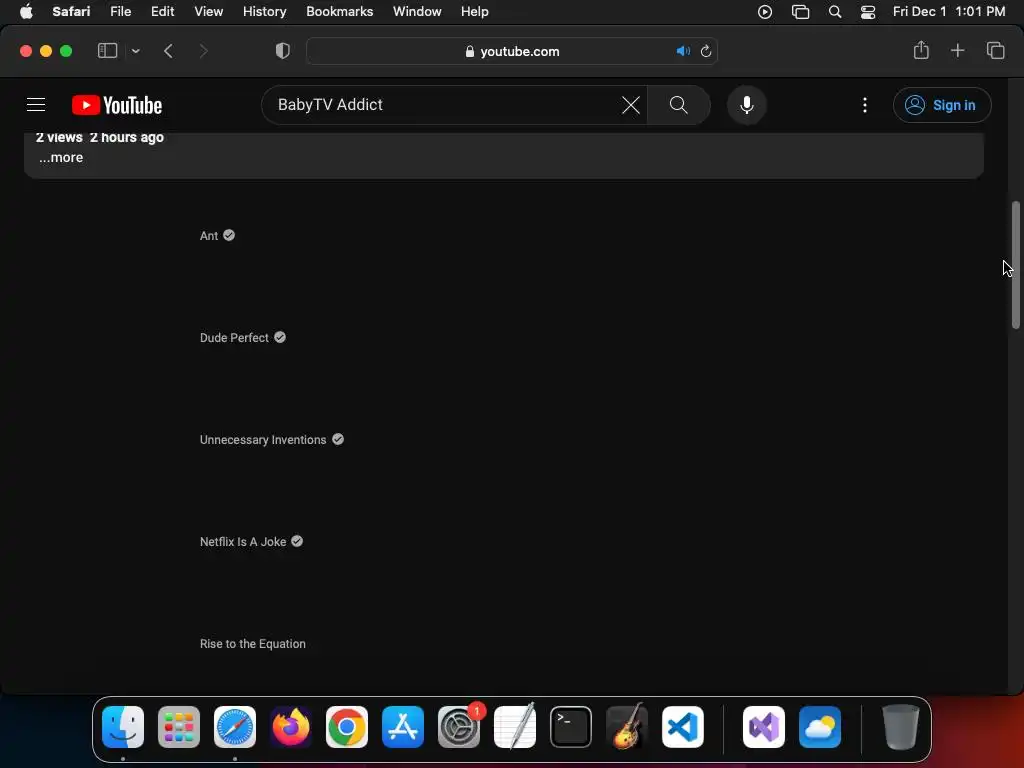Open Safari privacy report shield
Viewport: 1024px width, 768px height.
tap(282, 51)
